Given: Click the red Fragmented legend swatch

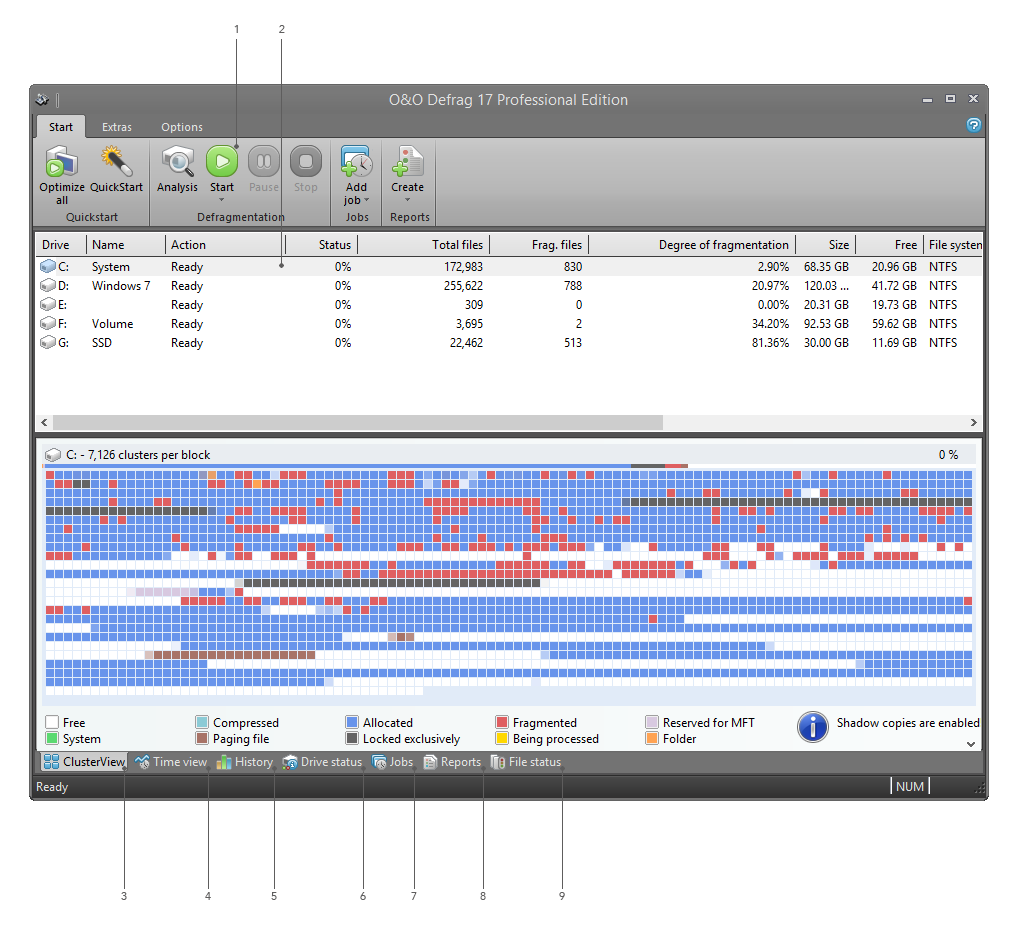Looking at the screenshot, I should pos(502,722).
